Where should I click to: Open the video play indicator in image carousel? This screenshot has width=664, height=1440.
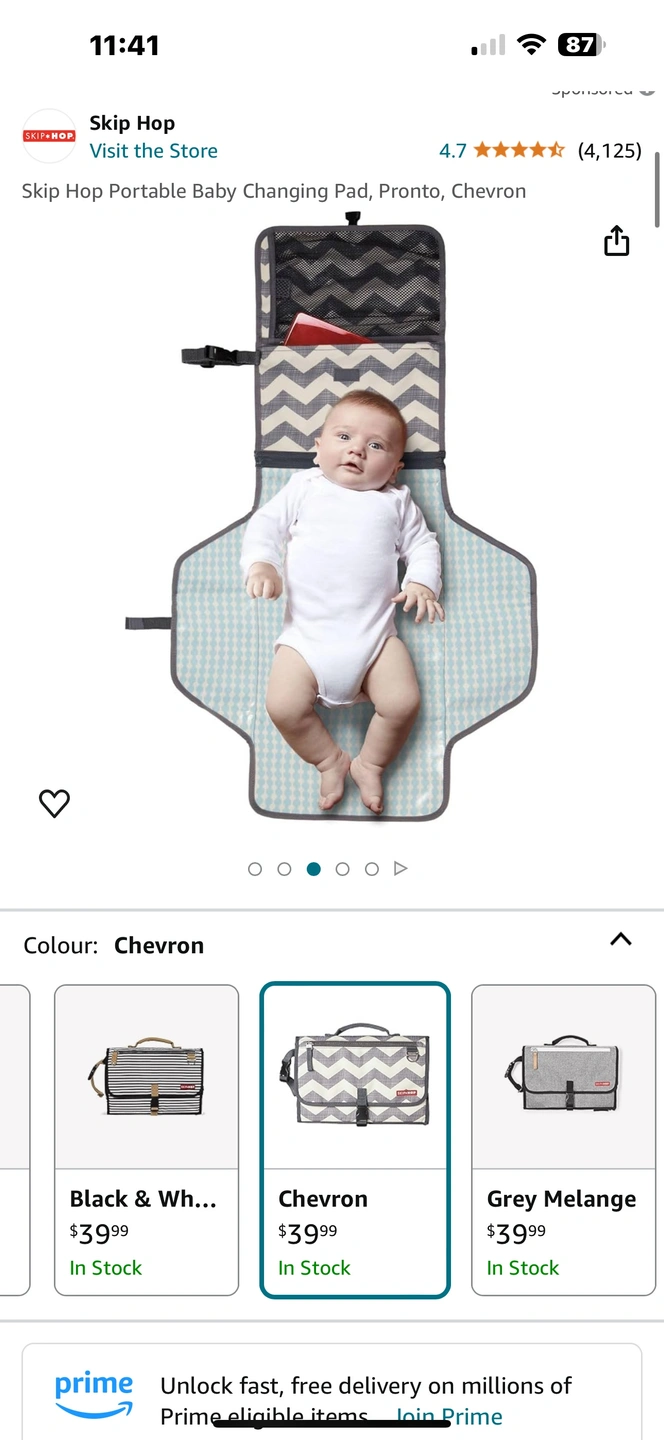[x=401, y=869]
